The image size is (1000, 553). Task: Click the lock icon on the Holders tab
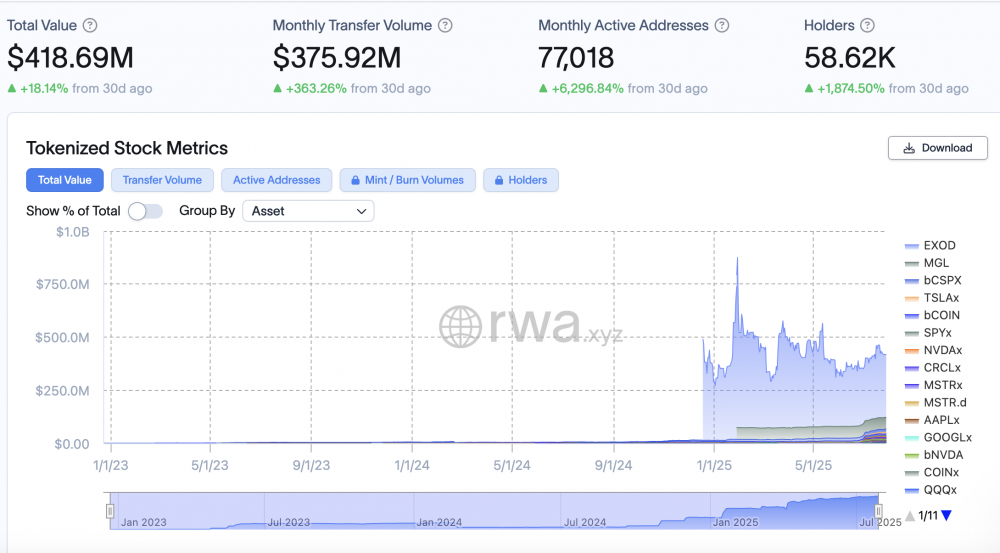[499, 181]
